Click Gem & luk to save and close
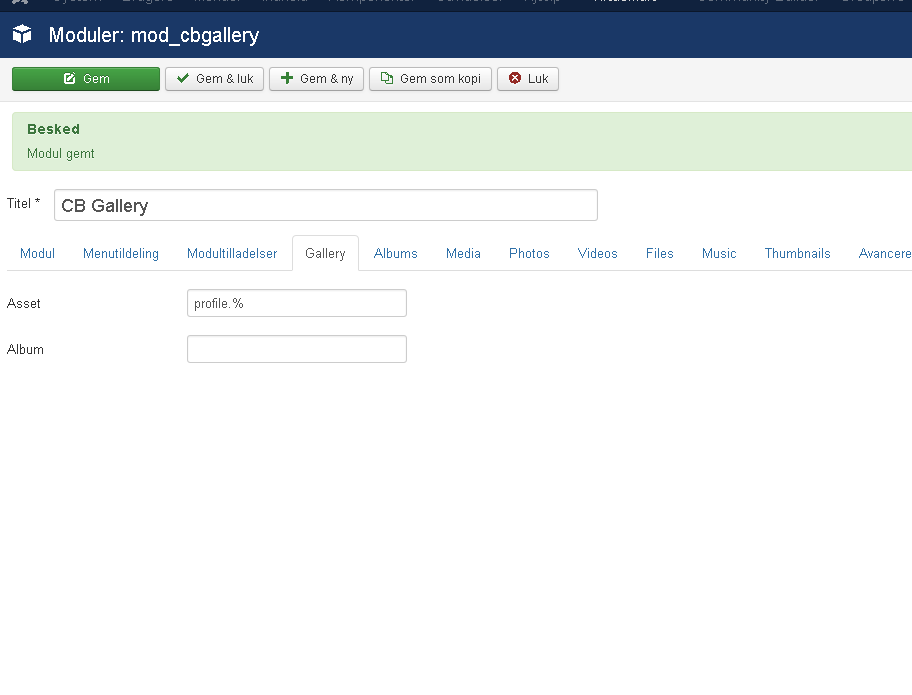This screenshot has width=912, height=695. point(214,79)
